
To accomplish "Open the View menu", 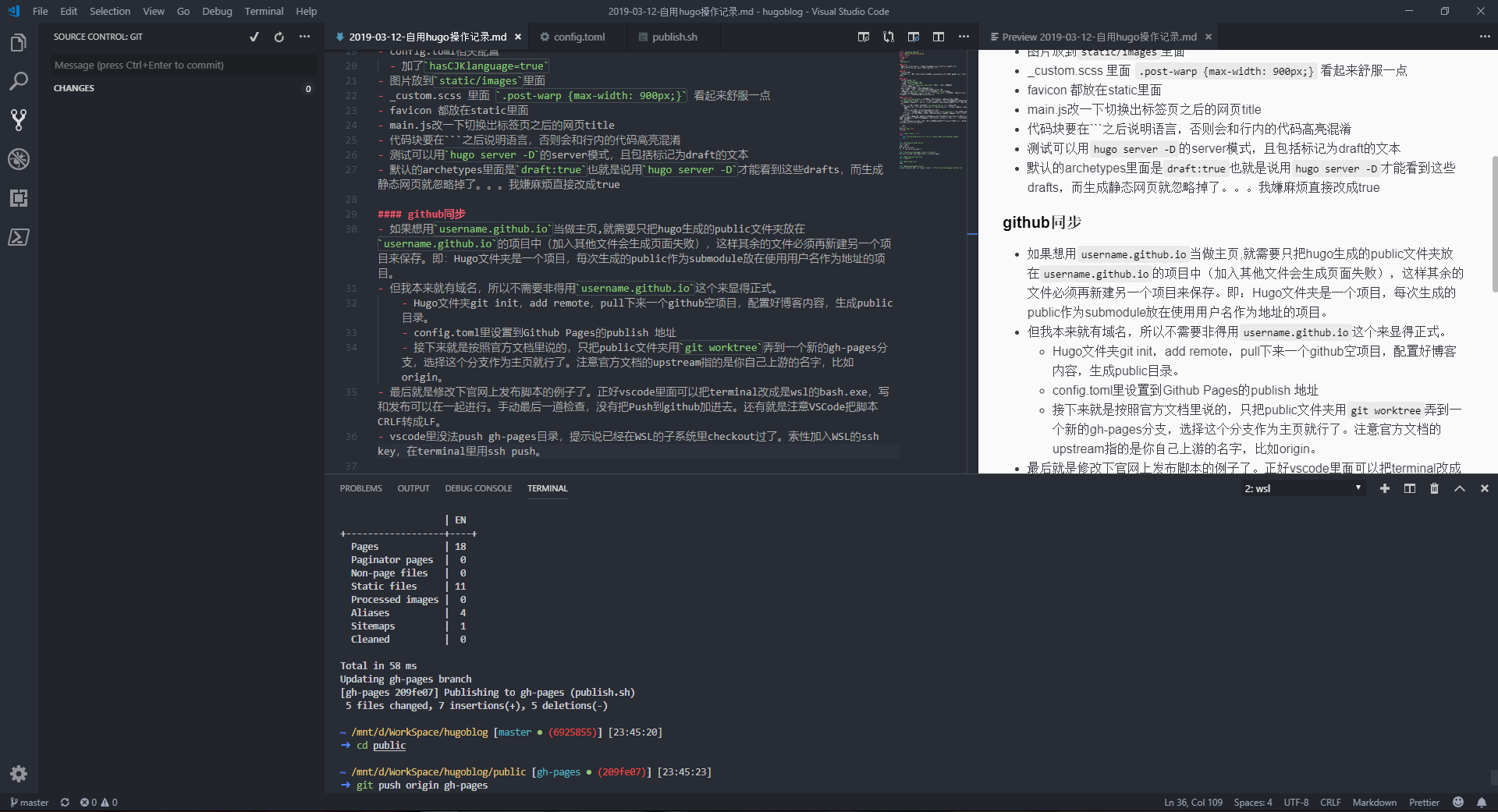I will 154,11.
